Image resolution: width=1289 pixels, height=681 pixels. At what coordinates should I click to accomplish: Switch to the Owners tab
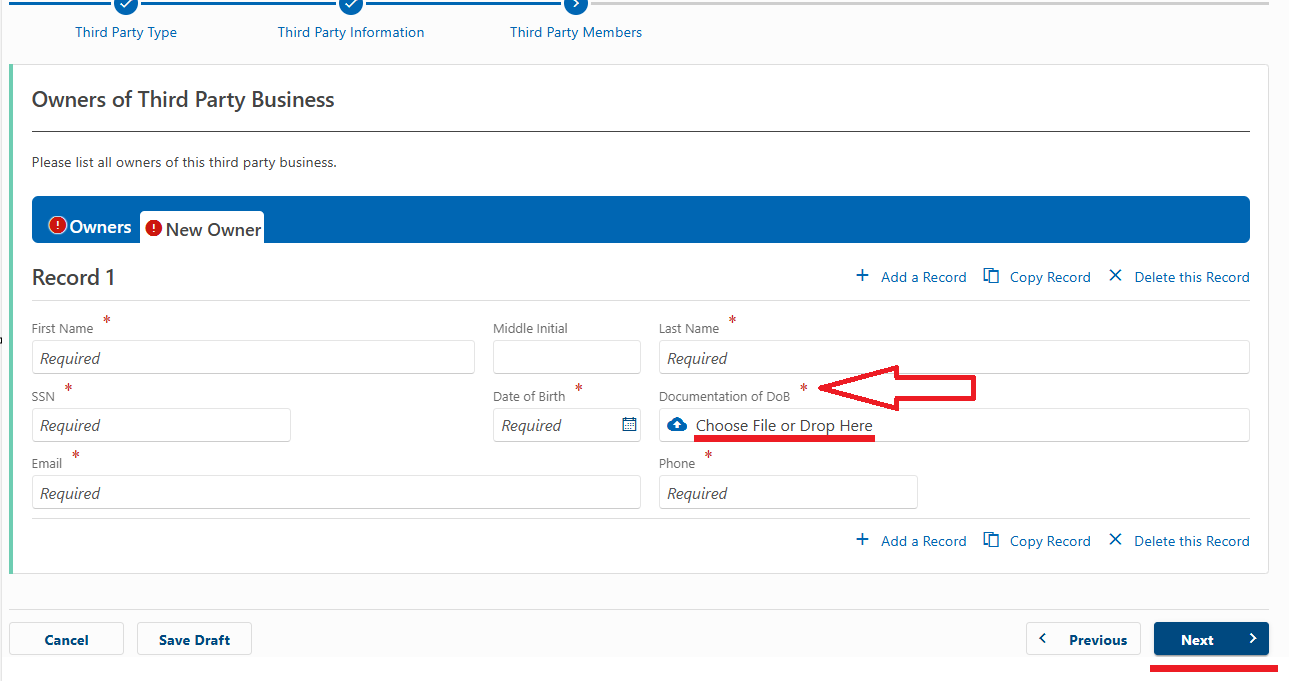click(x=90, y=227)
